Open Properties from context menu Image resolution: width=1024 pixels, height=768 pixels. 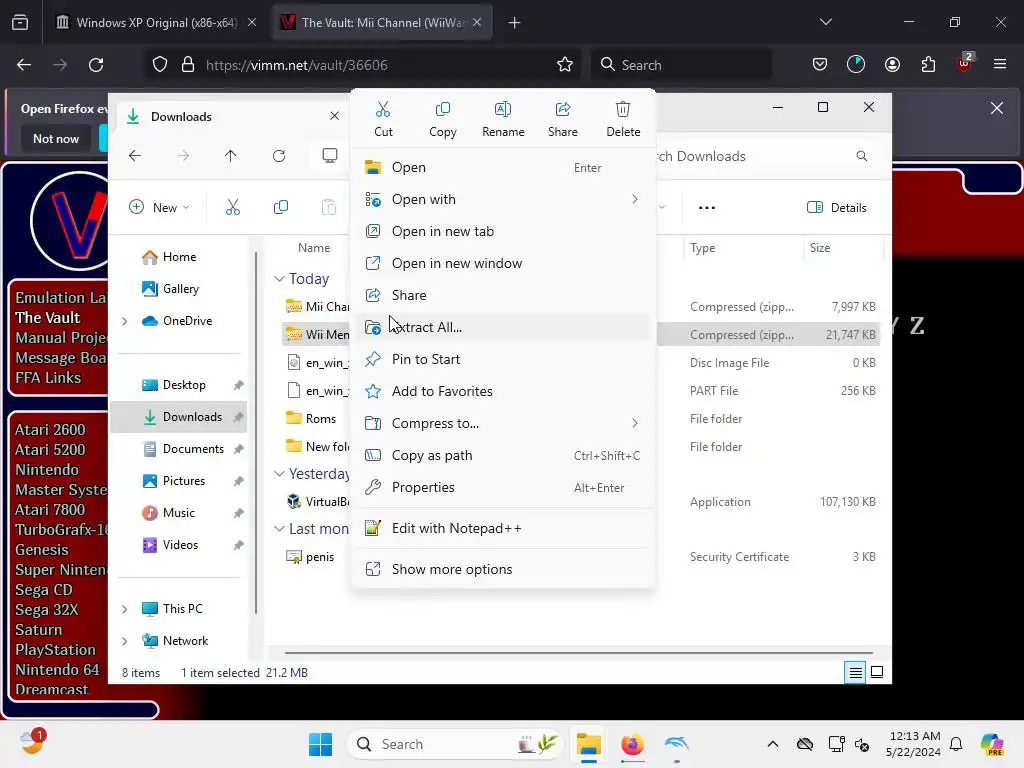(x=503, y=487)
